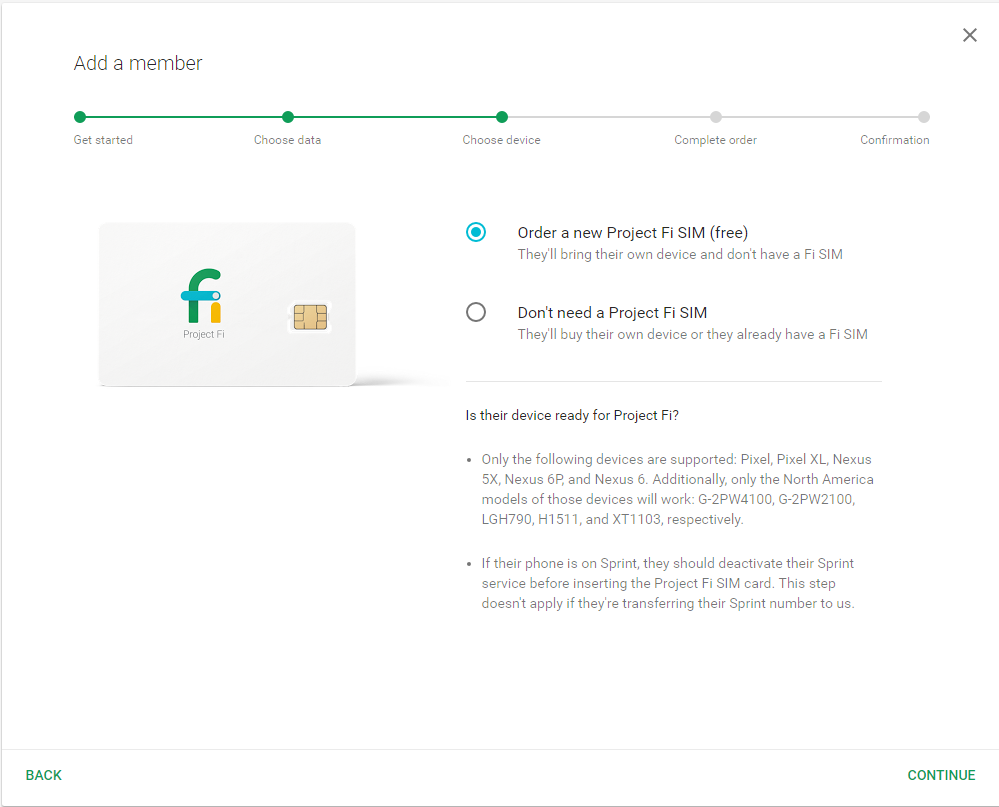999x807 pixels.
Task: Click the Complete order step label
Action: tap(715, 139)
